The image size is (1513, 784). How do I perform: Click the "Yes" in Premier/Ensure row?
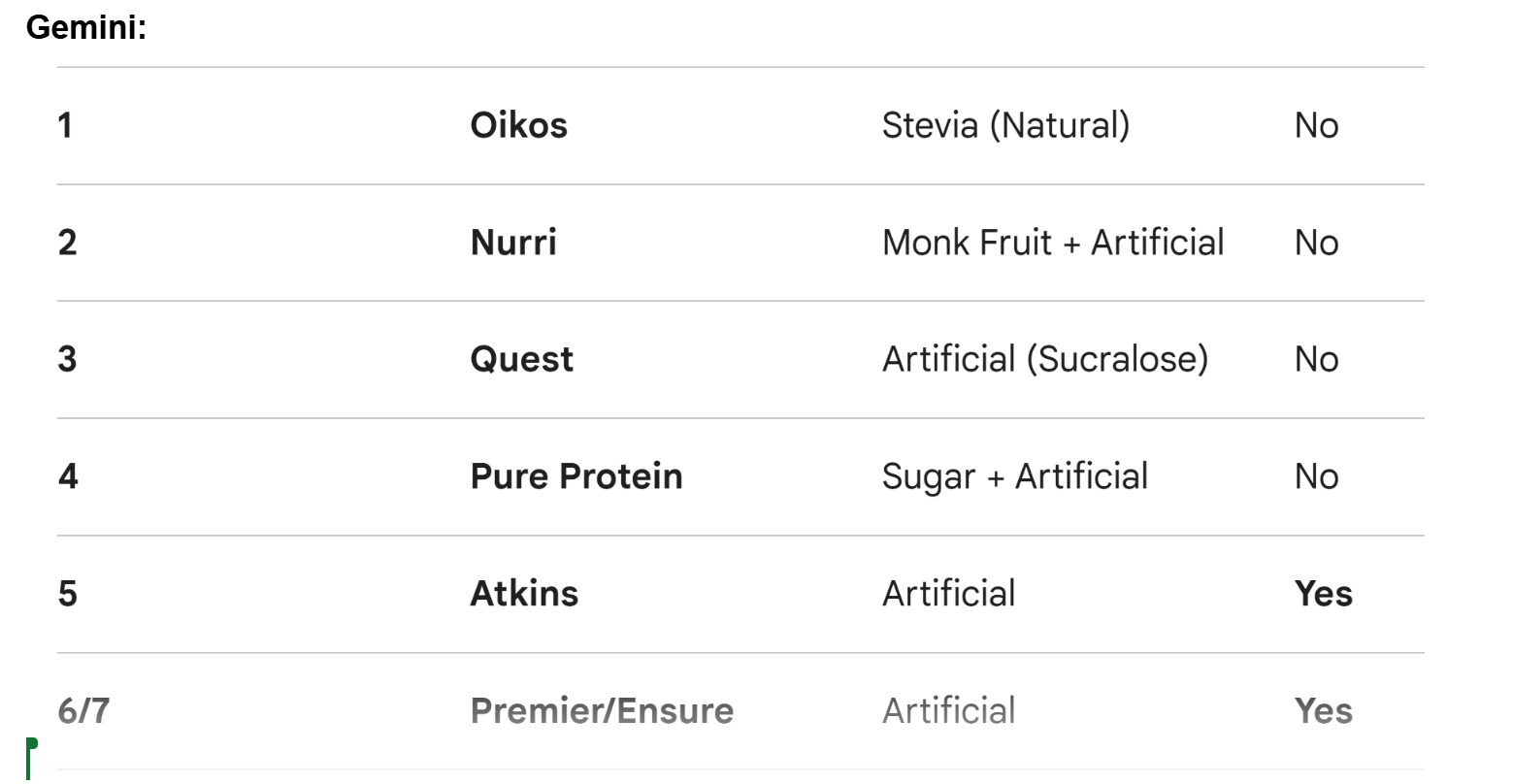point(1323,711)
